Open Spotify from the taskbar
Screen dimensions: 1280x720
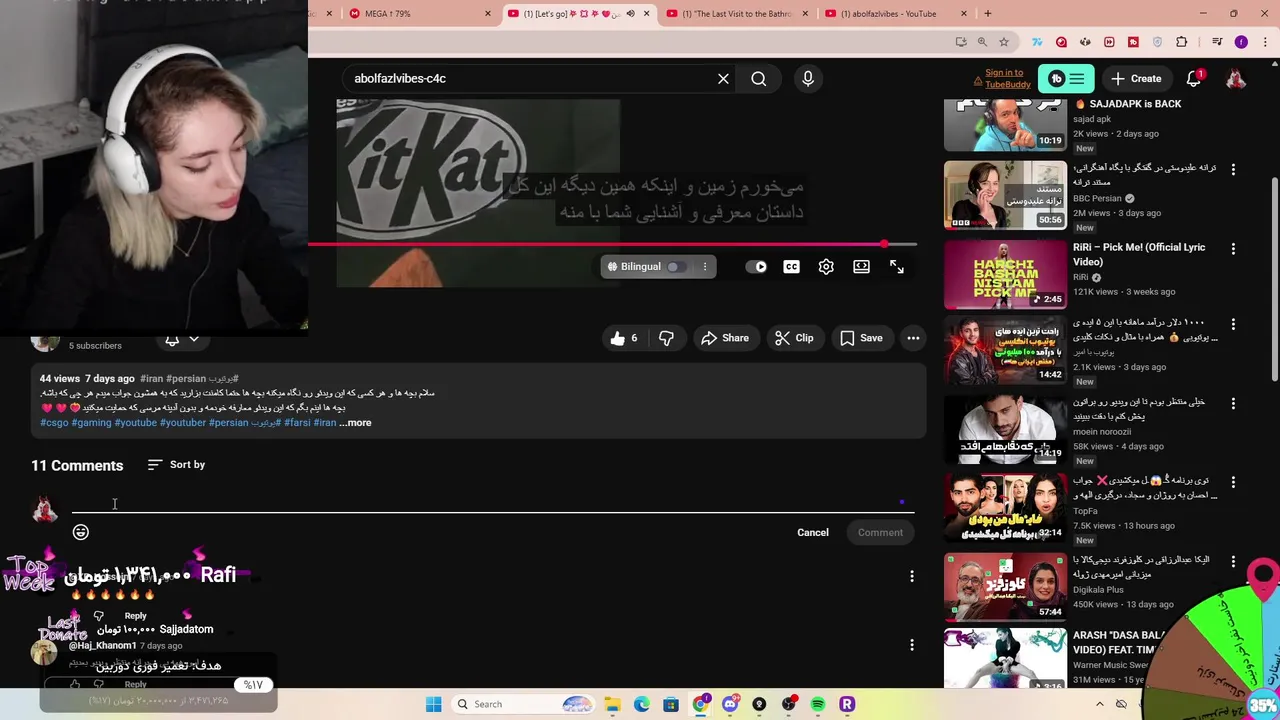pyautogui.click(x=818, y=704)
